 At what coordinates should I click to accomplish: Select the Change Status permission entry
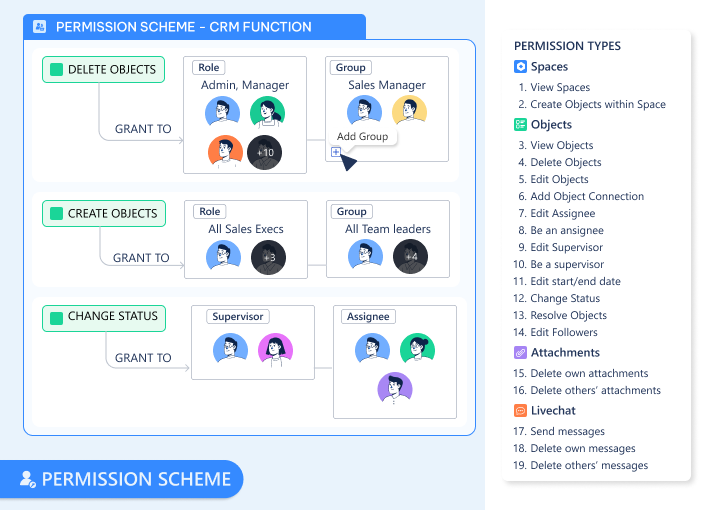pyautogui.click(x=564, y=298)
